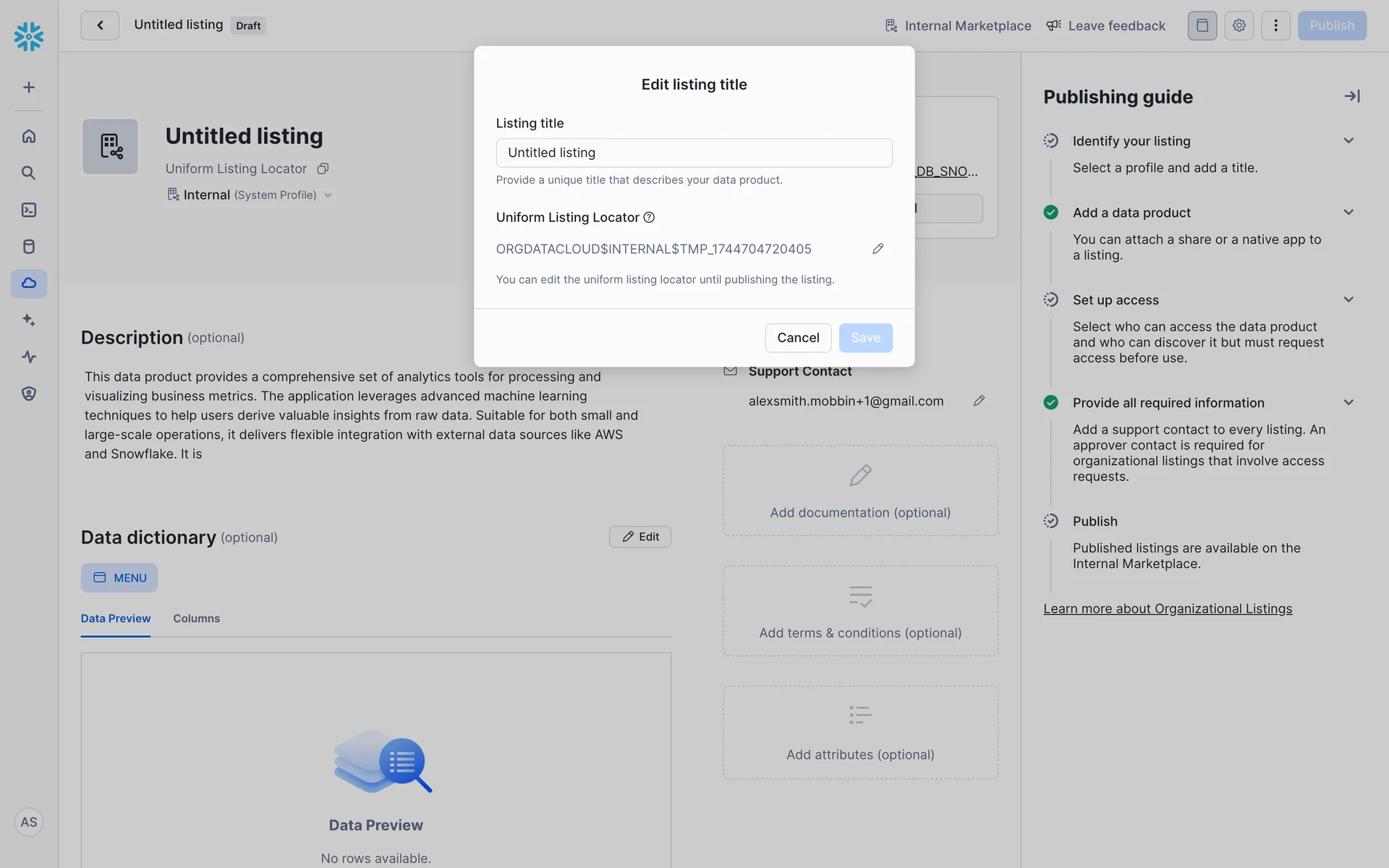1389x868 pixels.
Task: Select the Data Preview tab
Action: click(116, 618)
